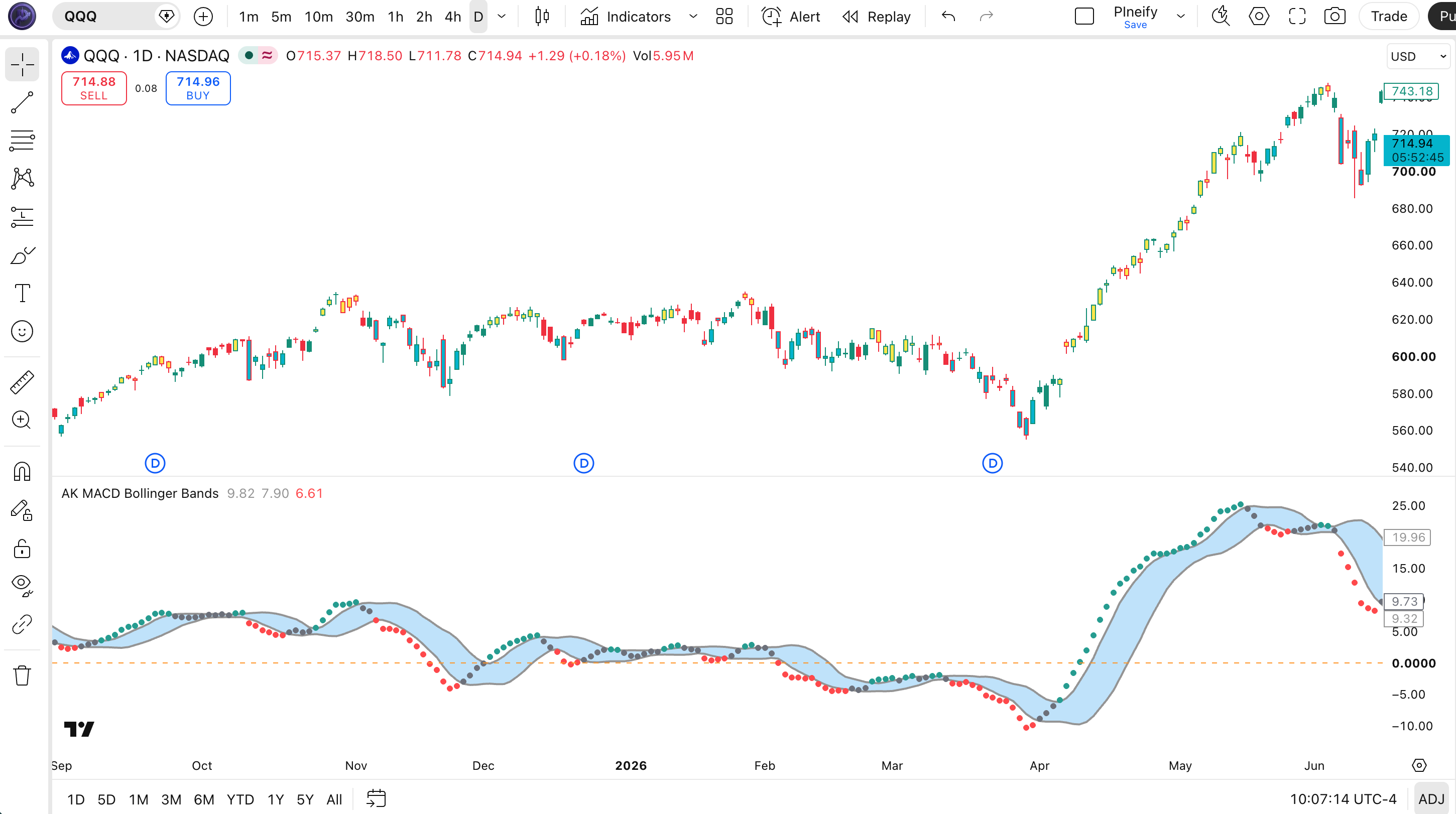Image resolution: width=1456 pixels, height=814 pixels.
Task: Set the range to 6M
Action: coord(204,799)
